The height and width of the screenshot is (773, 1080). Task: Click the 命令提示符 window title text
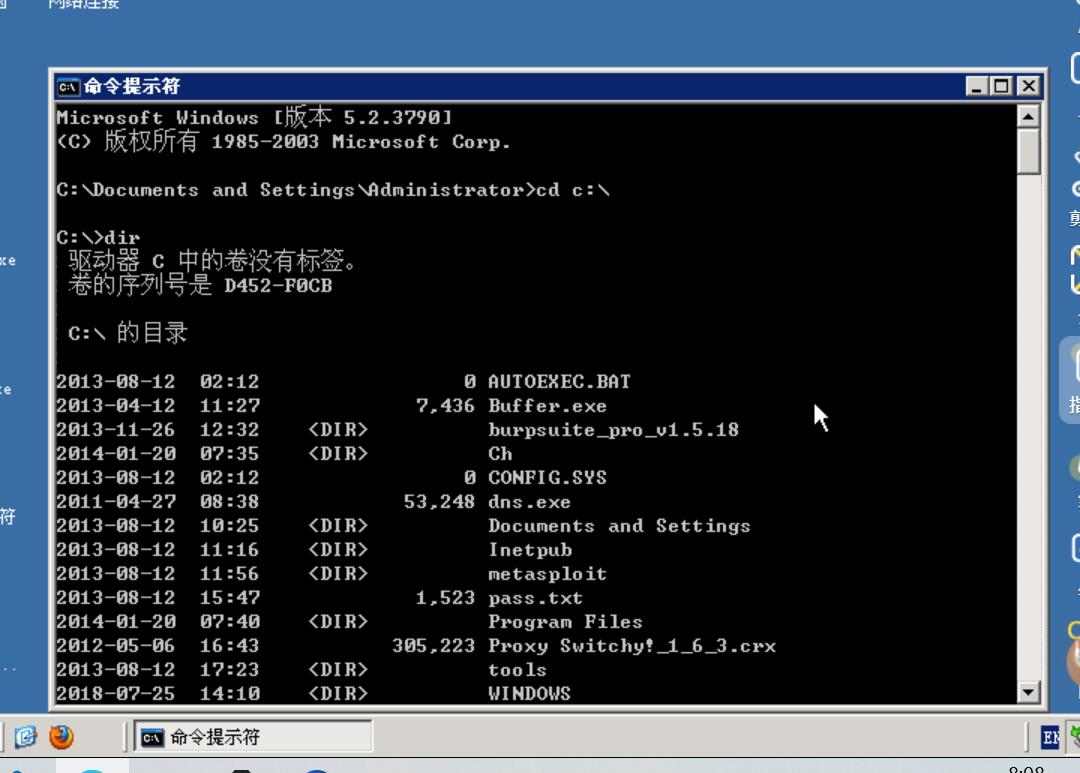132,86
